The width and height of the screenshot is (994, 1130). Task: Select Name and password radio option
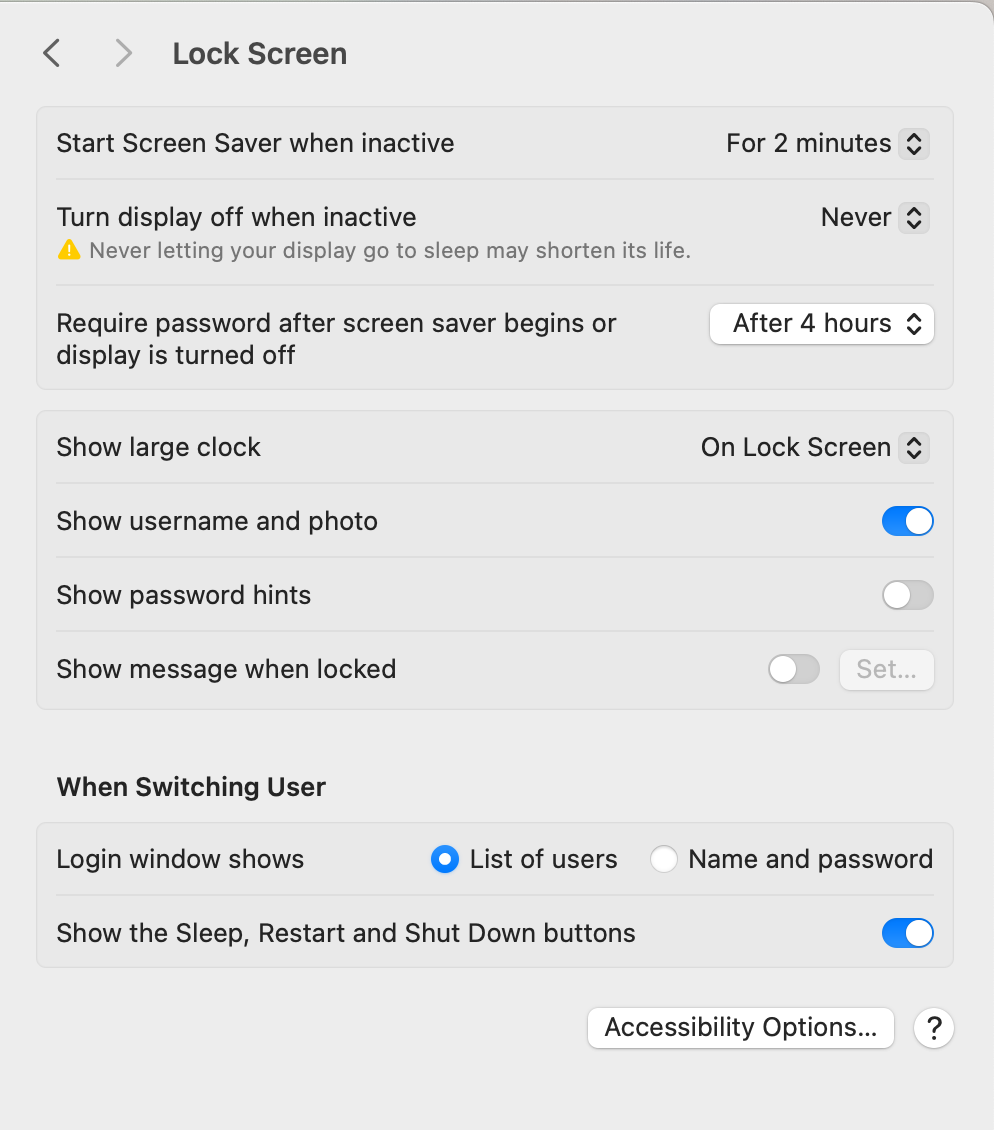pos(663,859)
